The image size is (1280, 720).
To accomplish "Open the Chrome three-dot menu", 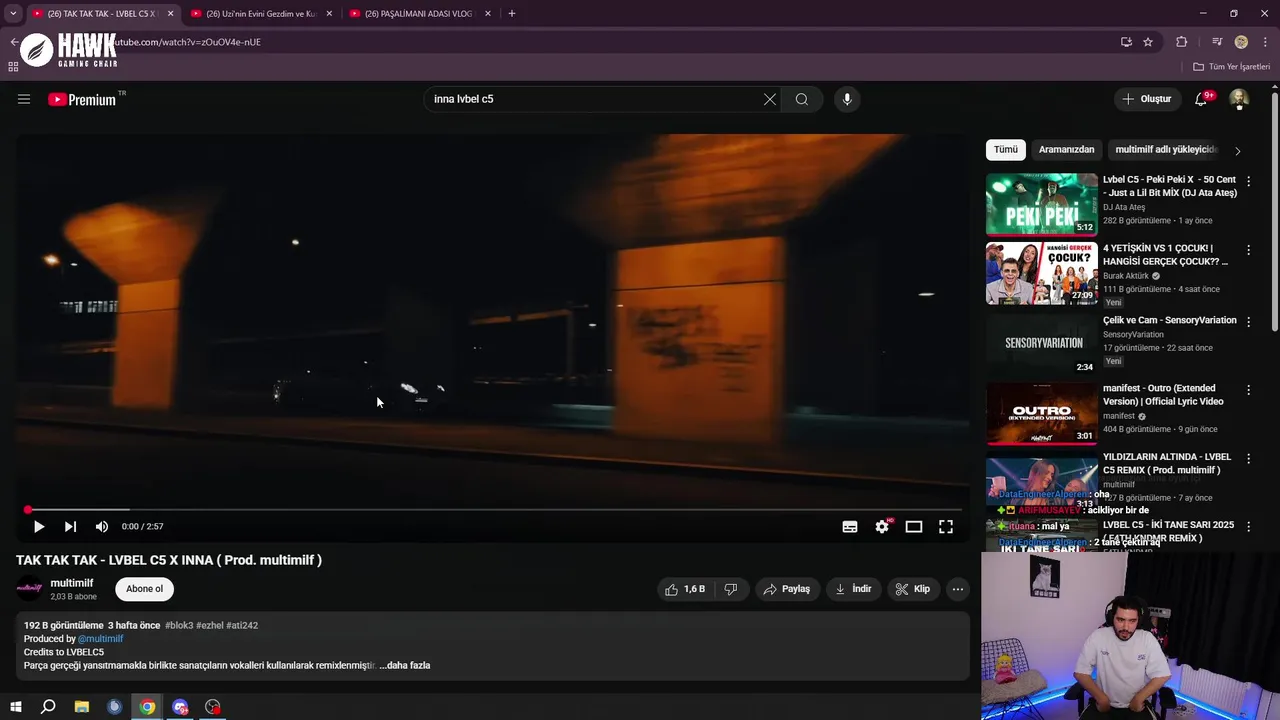I will [1264, 42].
